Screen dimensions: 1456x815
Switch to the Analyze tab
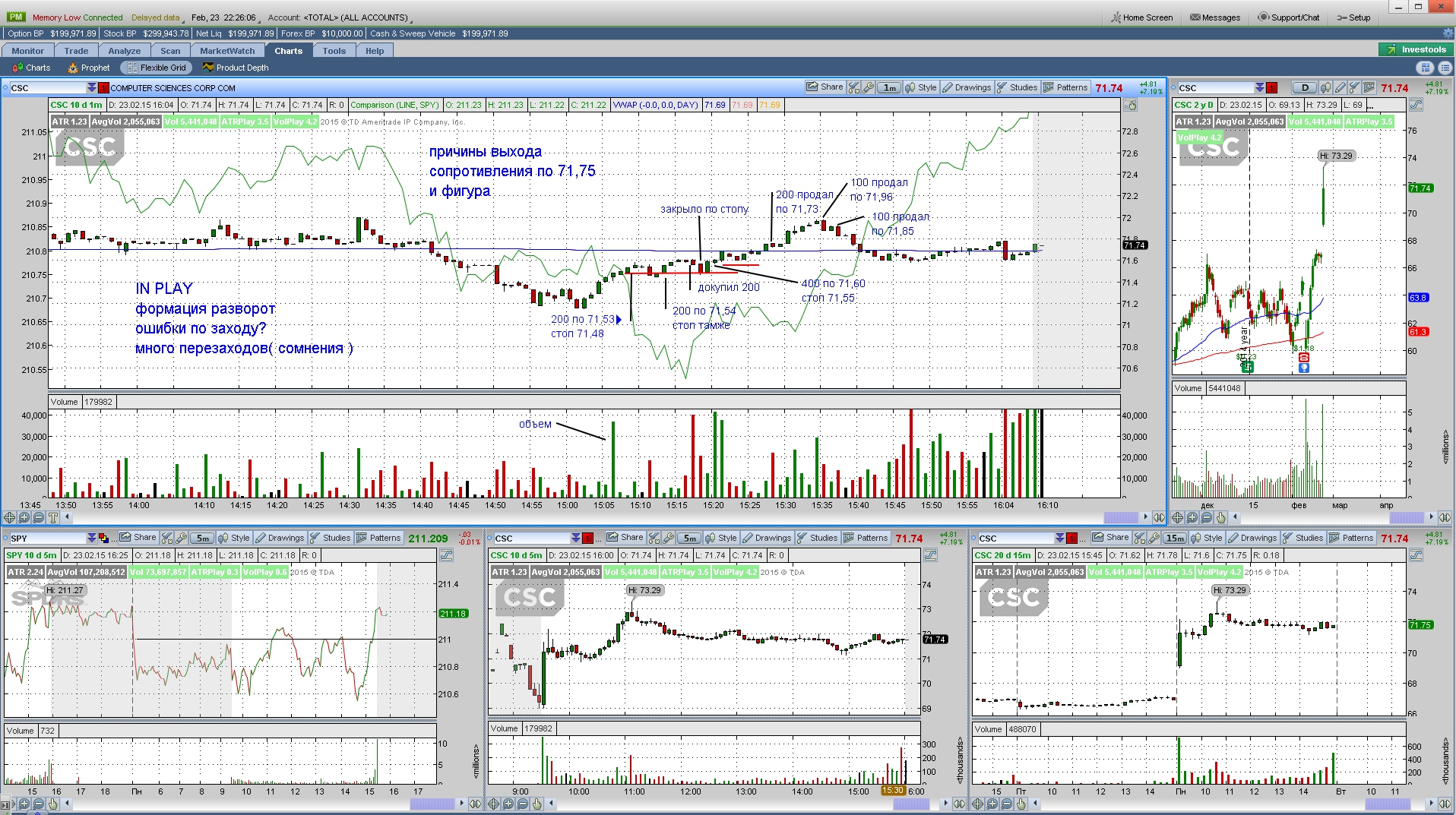125,51
